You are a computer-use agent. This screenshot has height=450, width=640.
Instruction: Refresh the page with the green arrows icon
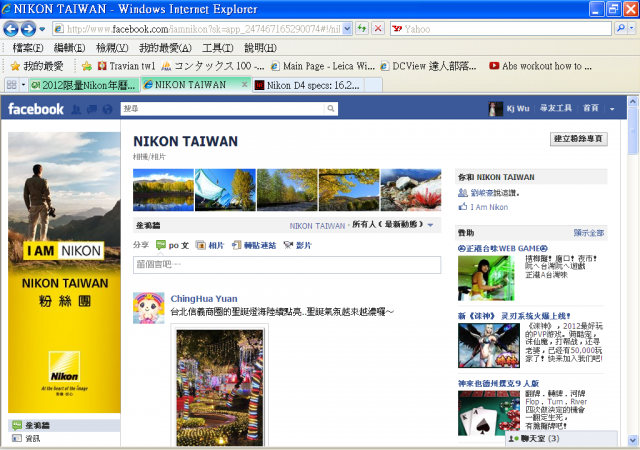point(362,29)
